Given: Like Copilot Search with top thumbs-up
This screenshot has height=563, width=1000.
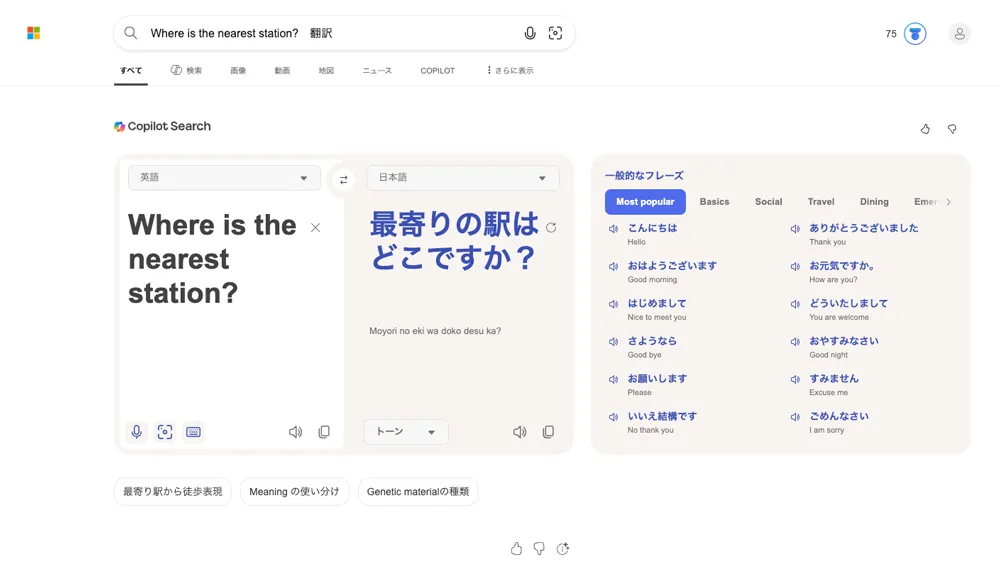Looking at the screenshot, I should coord(925,129).
